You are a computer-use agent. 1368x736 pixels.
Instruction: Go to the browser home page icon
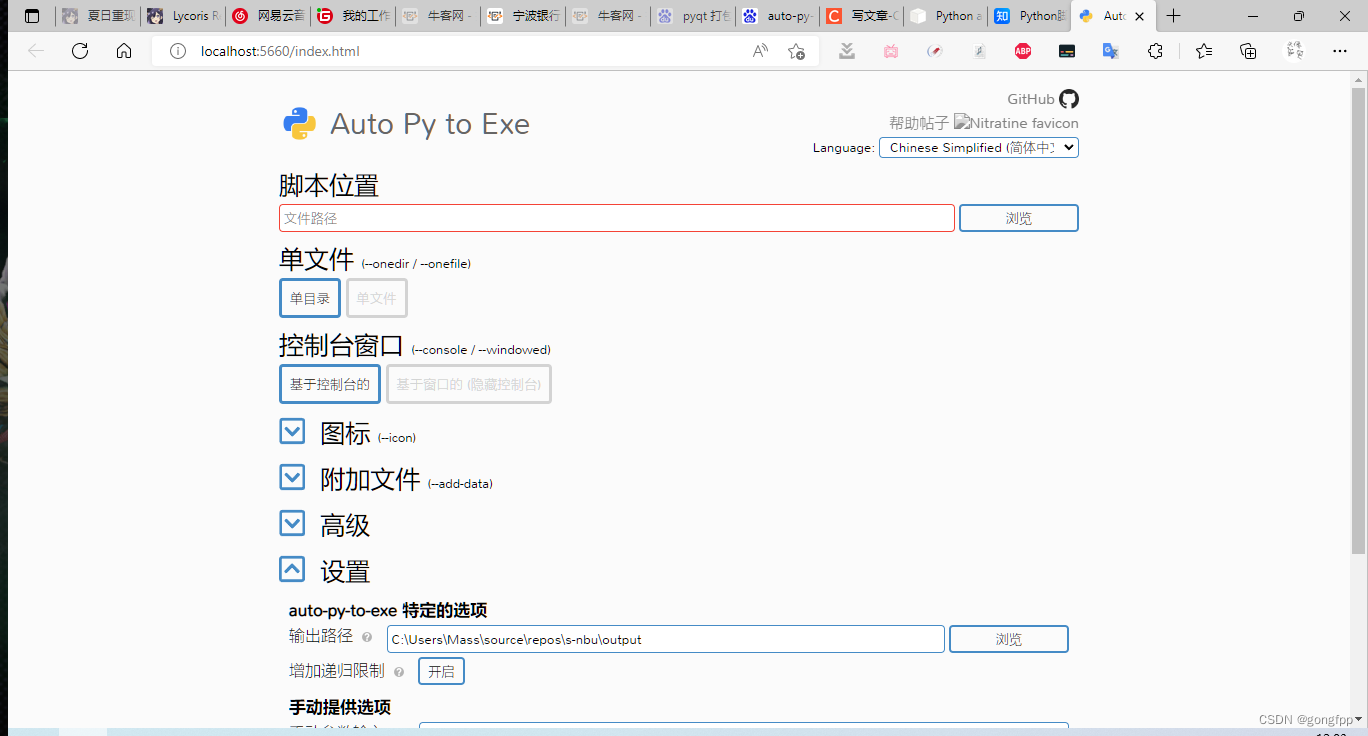coord(124,51)
